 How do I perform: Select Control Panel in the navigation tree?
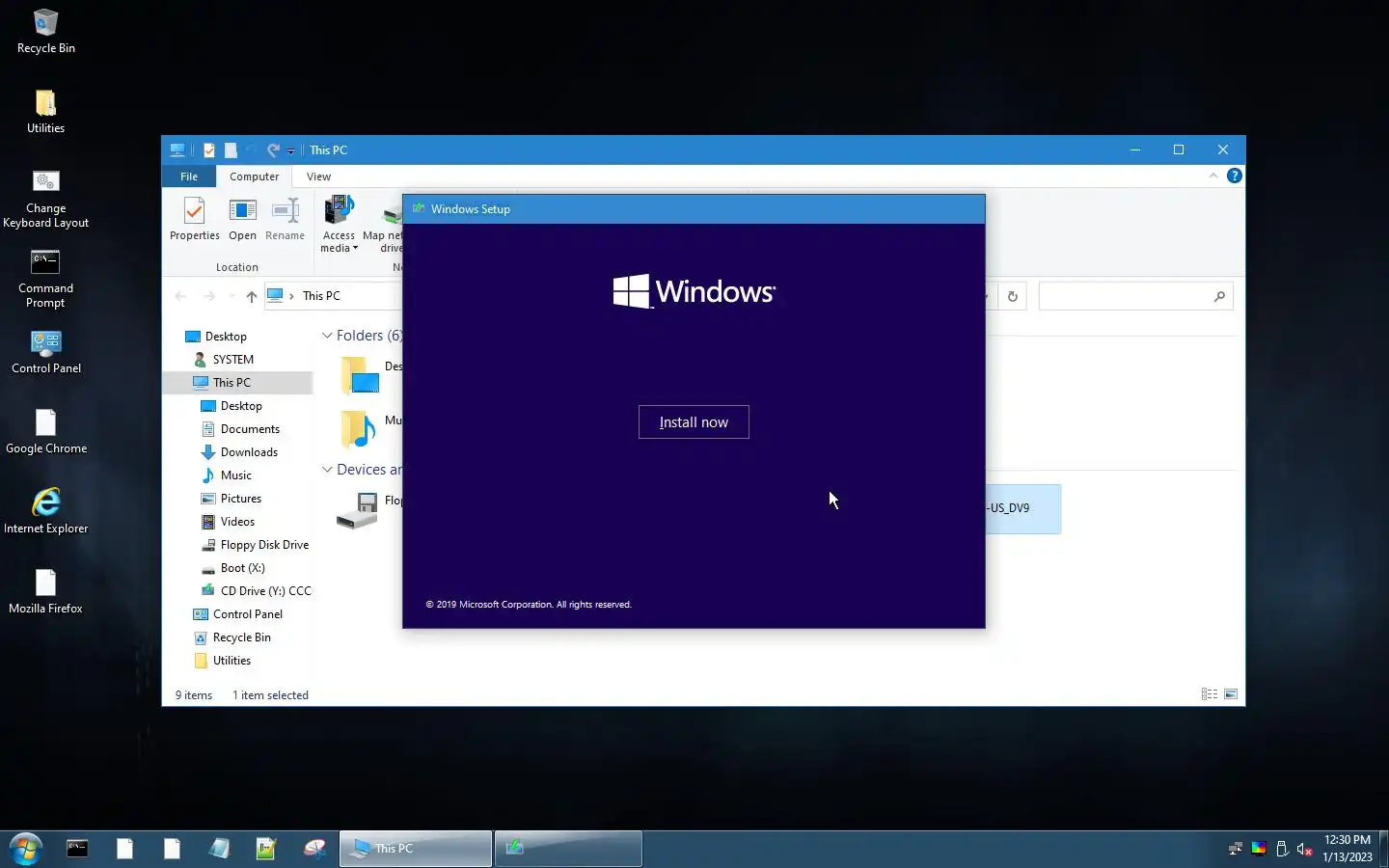point(247,614)
